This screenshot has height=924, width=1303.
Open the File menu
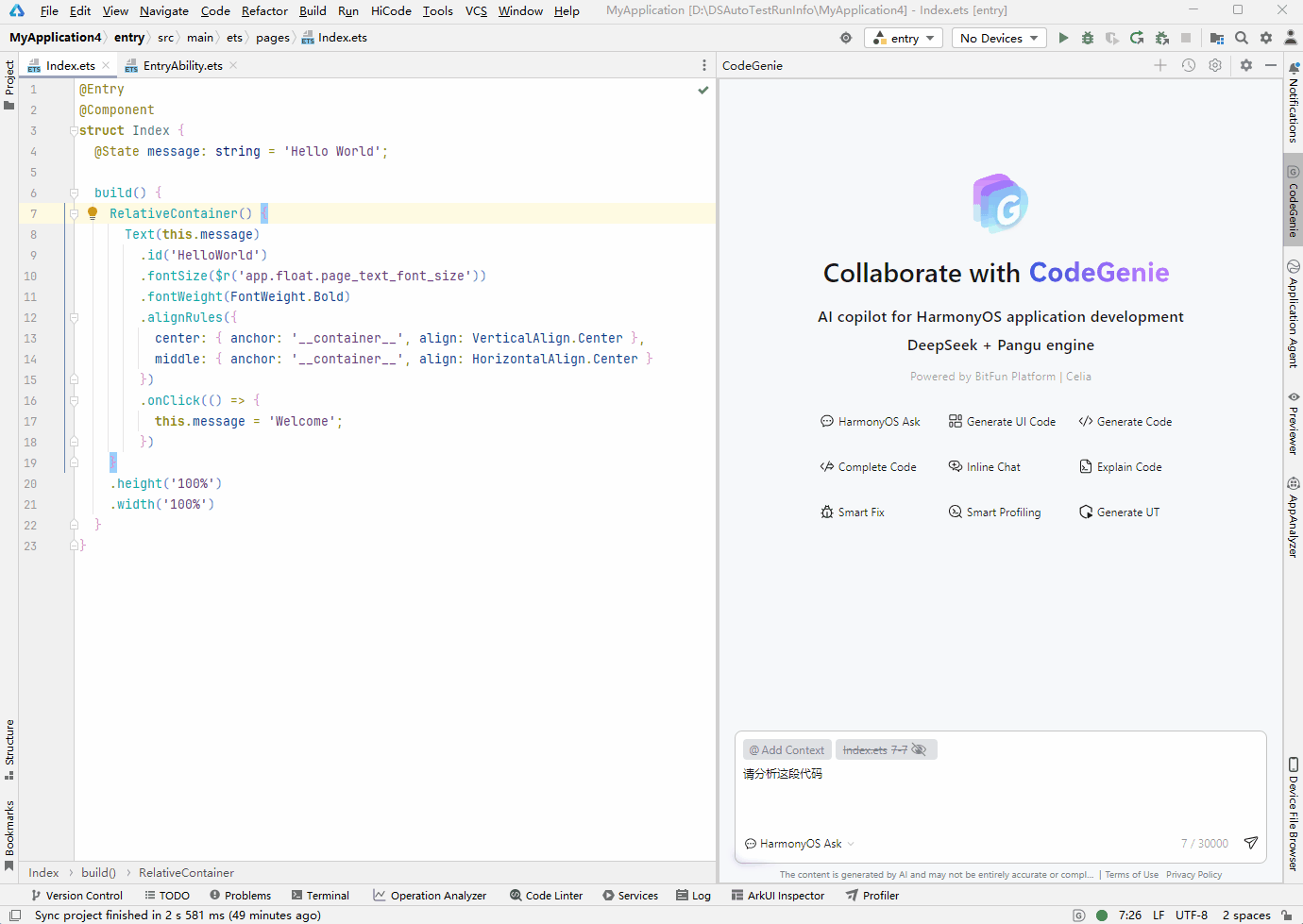click(49, 10)
